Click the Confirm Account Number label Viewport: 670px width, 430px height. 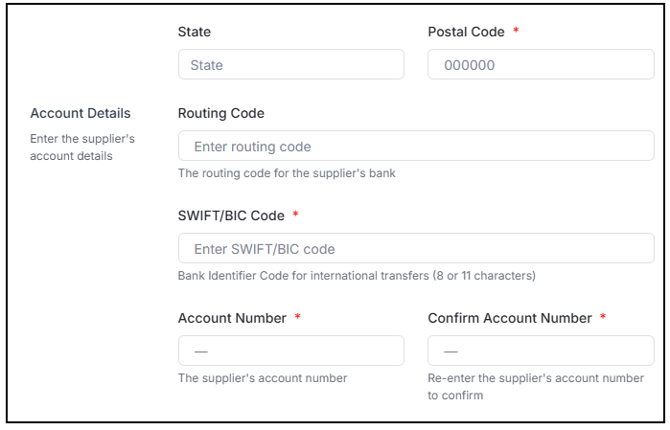[510, 318]
